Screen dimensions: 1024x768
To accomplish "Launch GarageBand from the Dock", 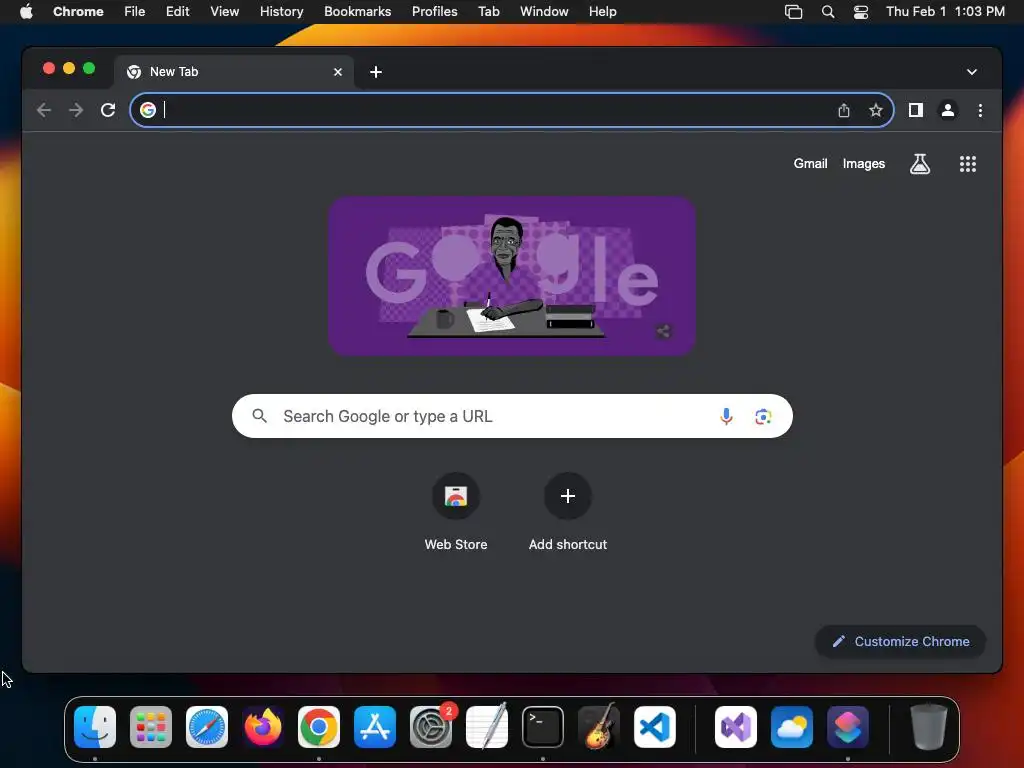I will (x=599, y=727).
